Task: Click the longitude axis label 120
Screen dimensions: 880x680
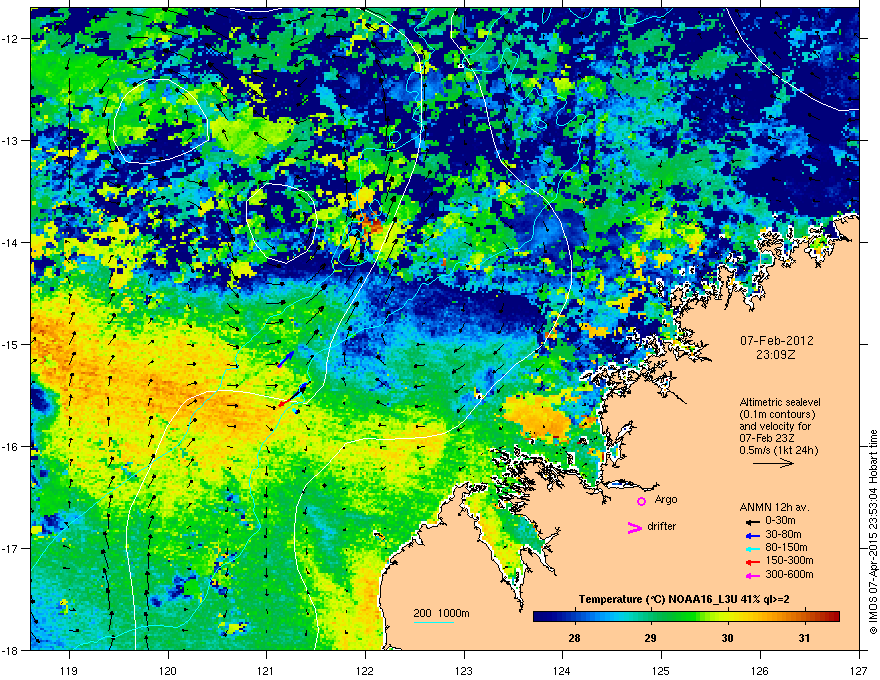Action: click(168, 670)
